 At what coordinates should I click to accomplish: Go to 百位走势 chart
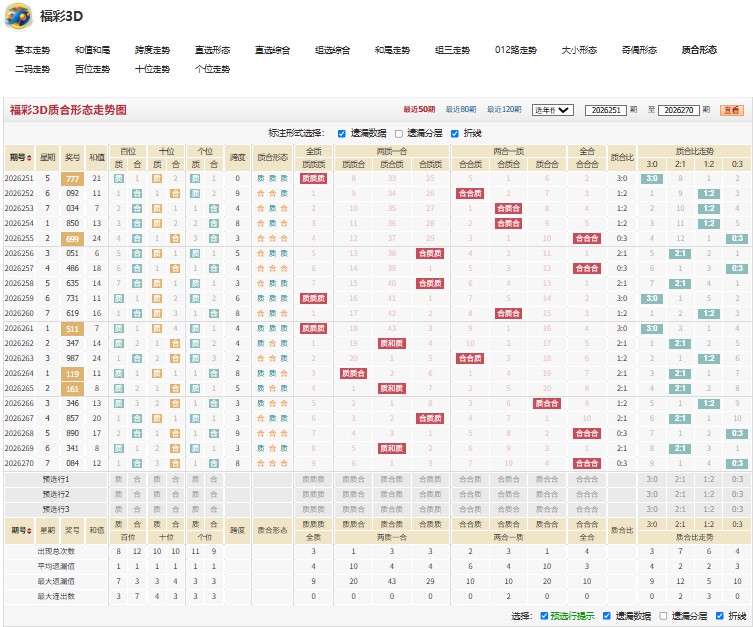coord(92,69)
